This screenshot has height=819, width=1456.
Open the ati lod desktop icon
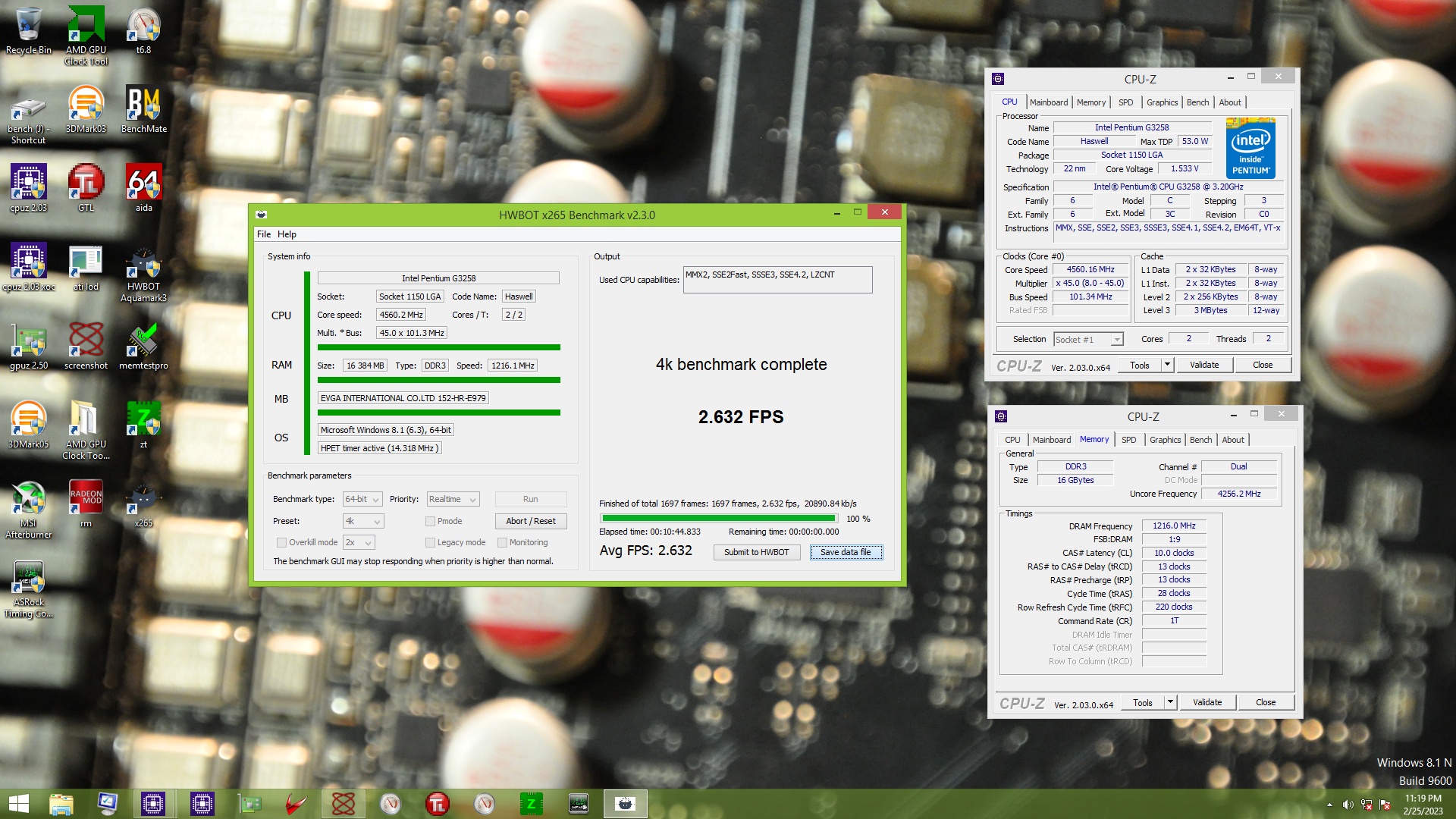pyautogui.click(x=86, y=267)
